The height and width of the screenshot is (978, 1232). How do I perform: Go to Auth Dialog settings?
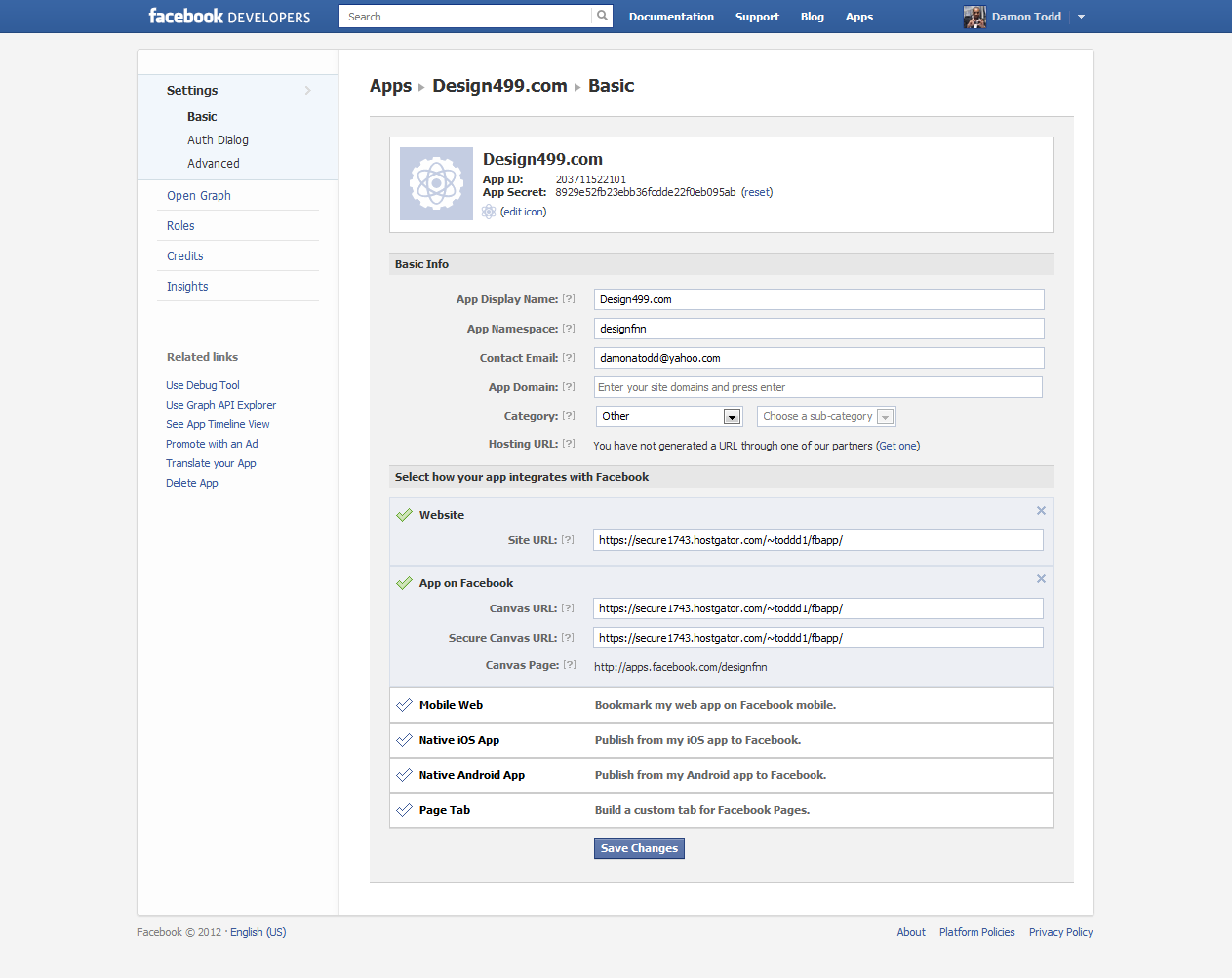(218, 140)
